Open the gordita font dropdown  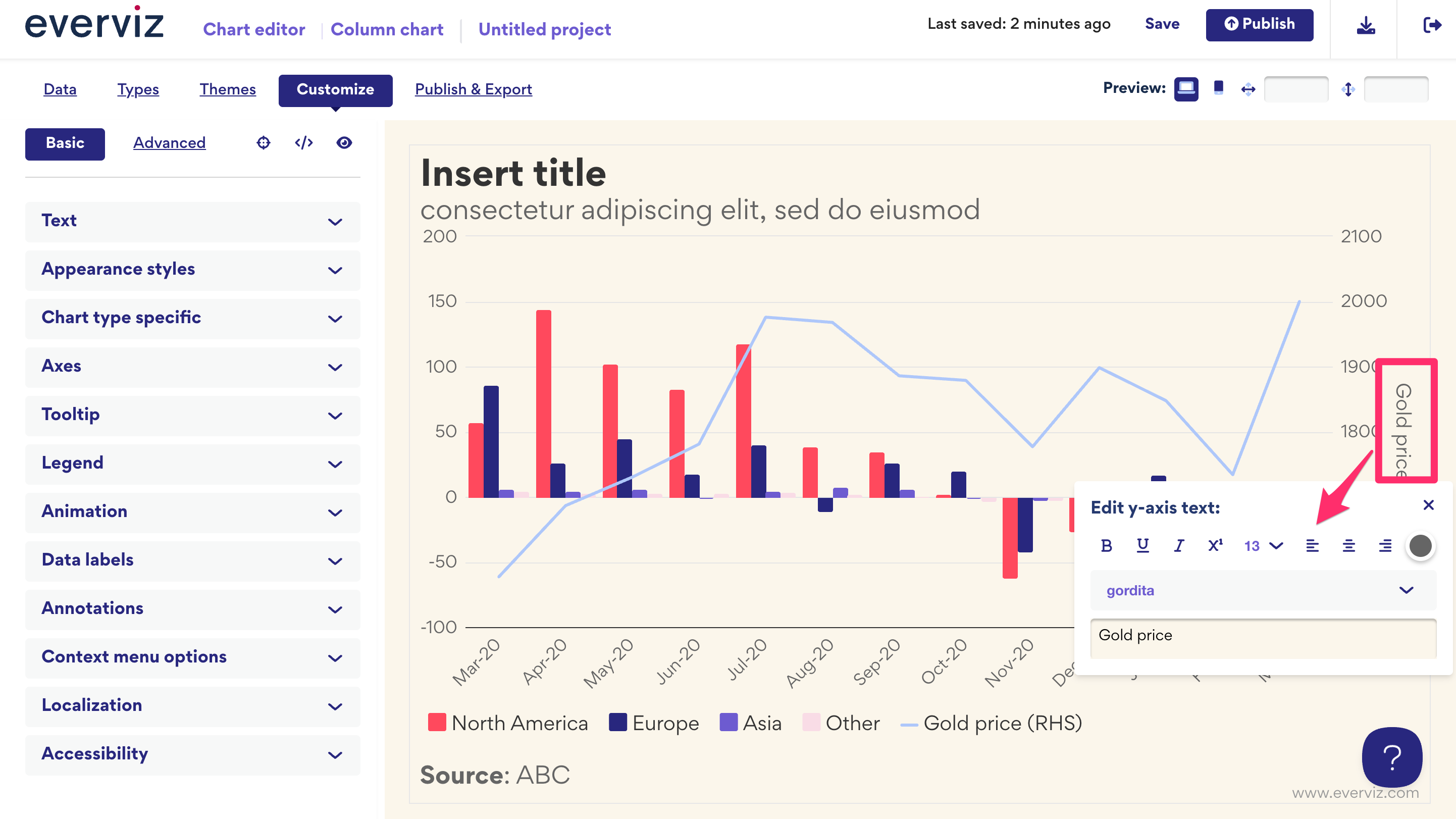tap(1262, 590)
